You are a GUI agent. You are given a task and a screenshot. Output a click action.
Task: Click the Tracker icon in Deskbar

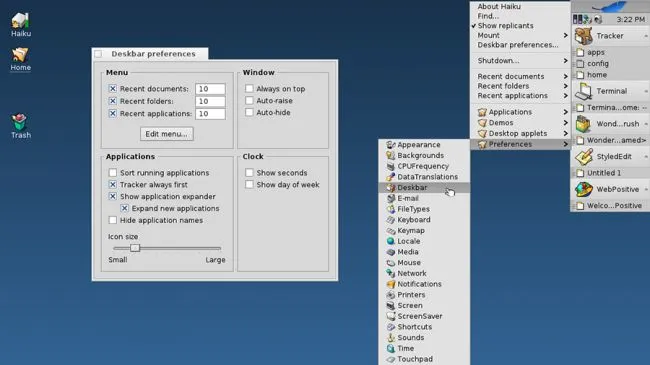click(x=583, y=36)
